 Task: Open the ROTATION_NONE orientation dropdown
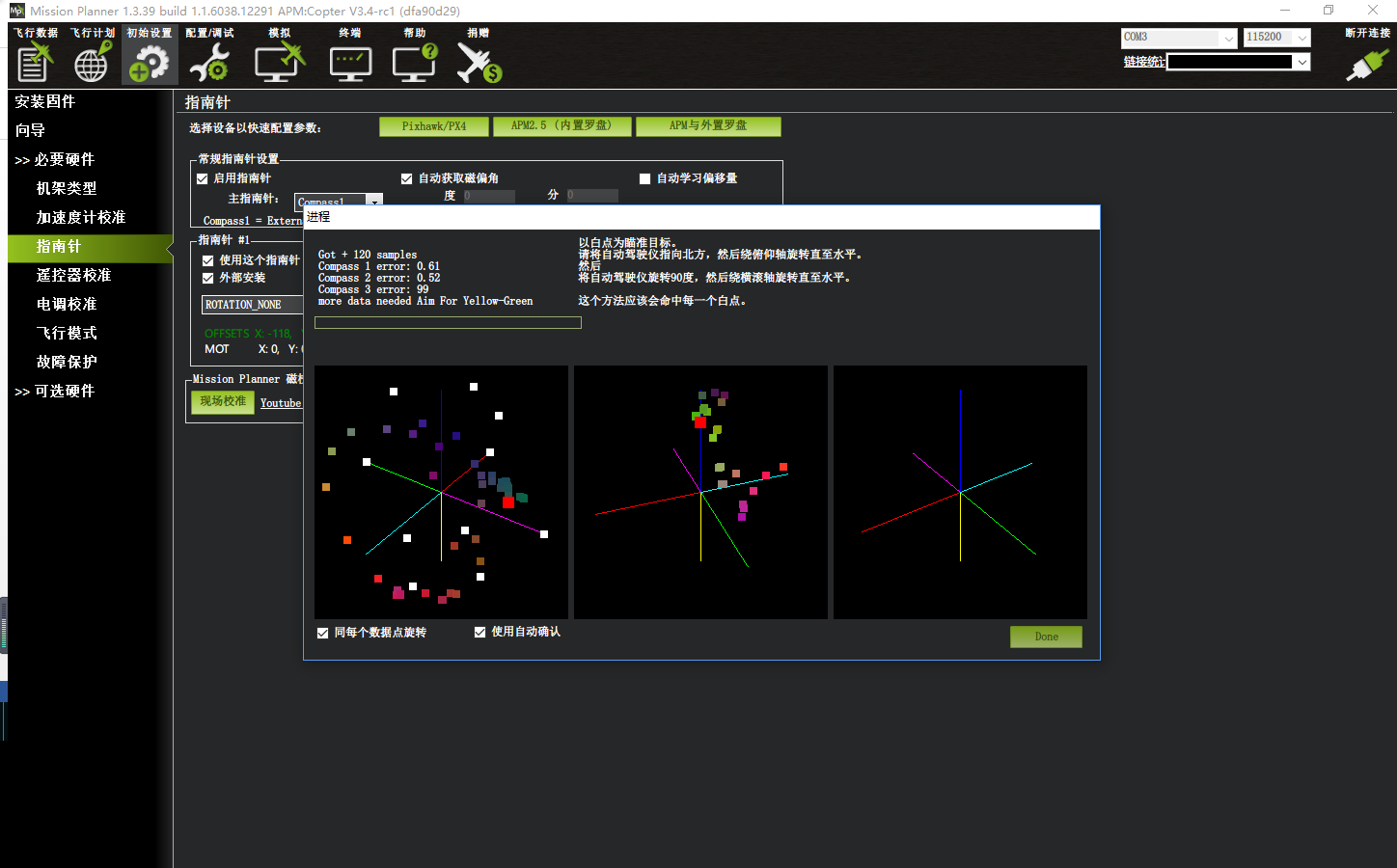(251, 305)
